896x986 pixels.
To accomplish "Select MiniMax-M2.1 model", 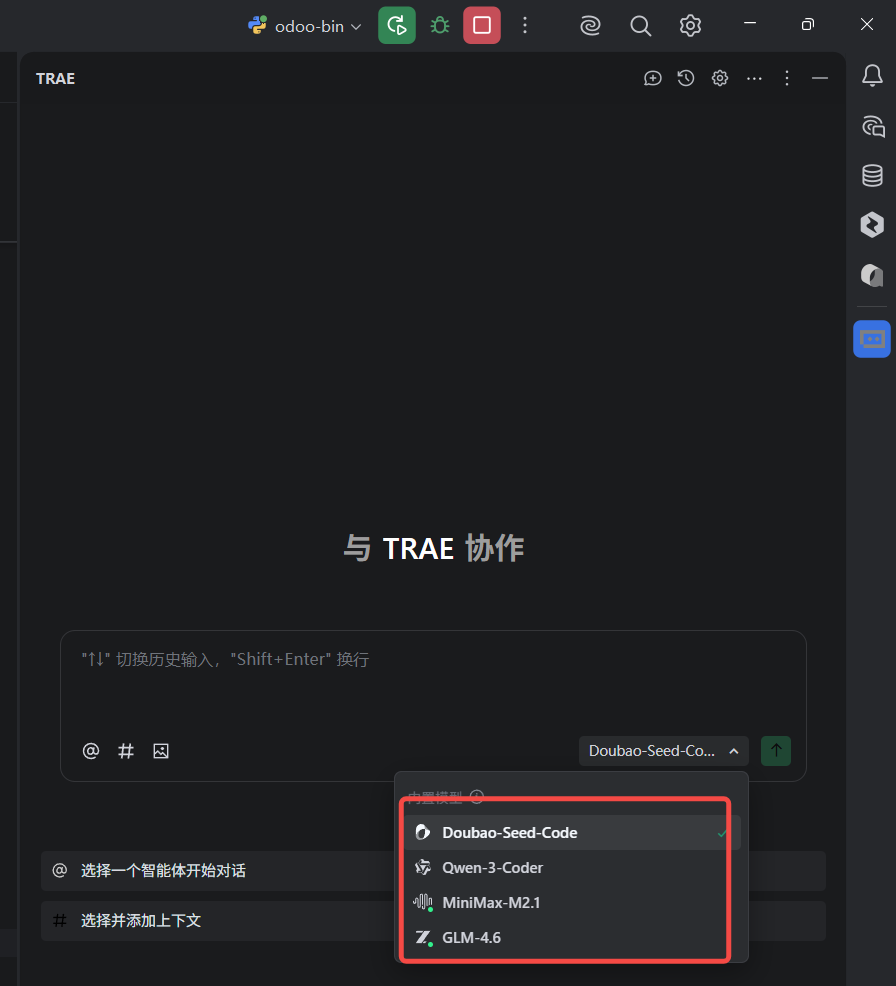I will point(572,903).
